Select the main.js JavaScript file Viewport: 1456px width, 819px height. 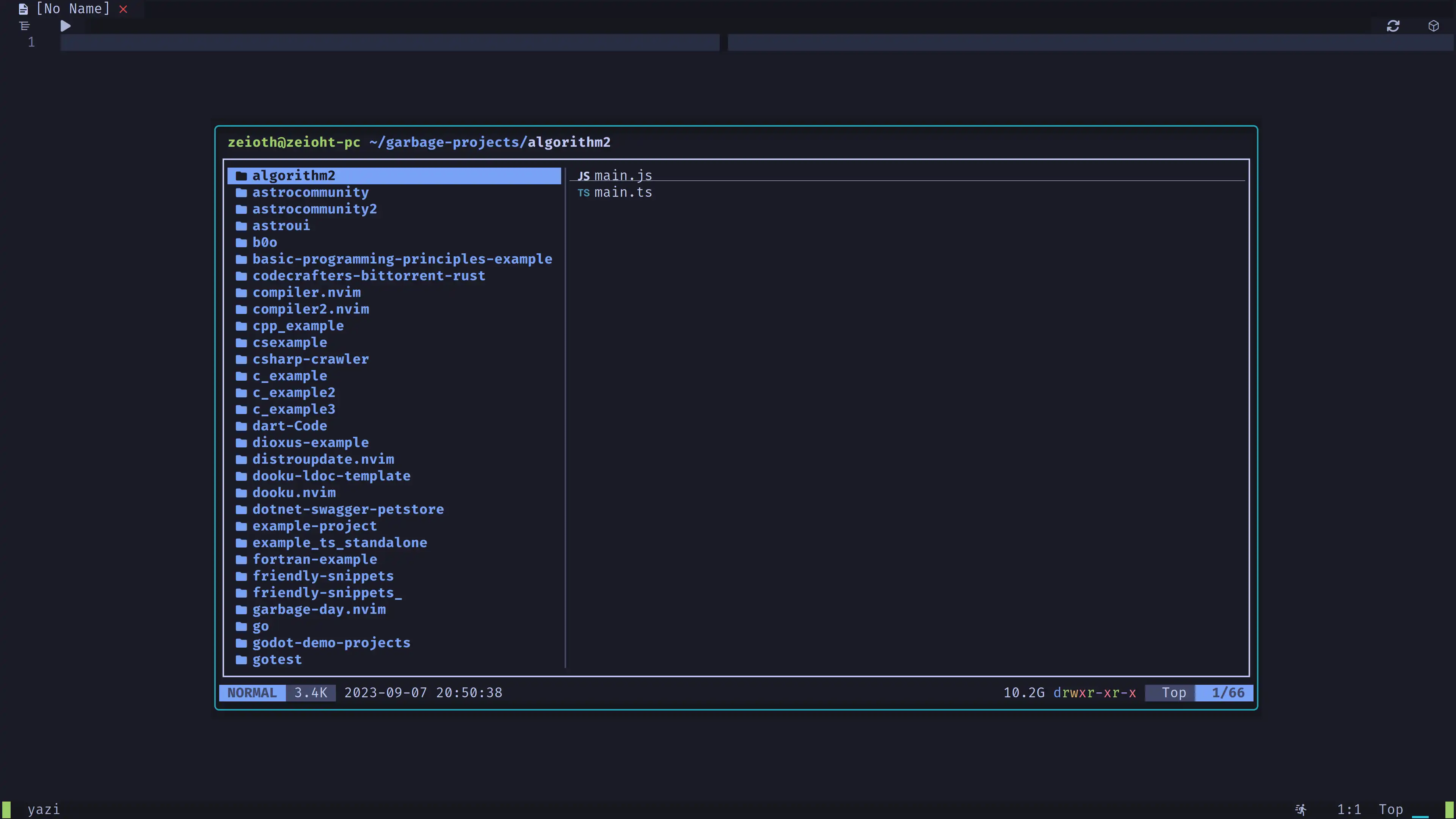(x=622, y=175)
